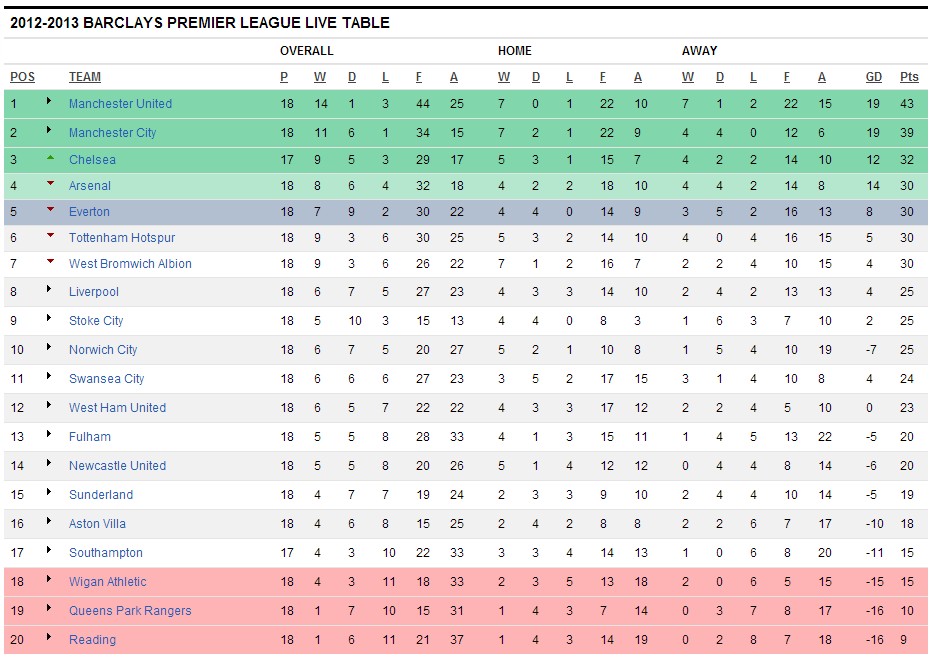Expand Reading row black arrow
Viewport: 931px width, 659px height.
pos(49,637)
